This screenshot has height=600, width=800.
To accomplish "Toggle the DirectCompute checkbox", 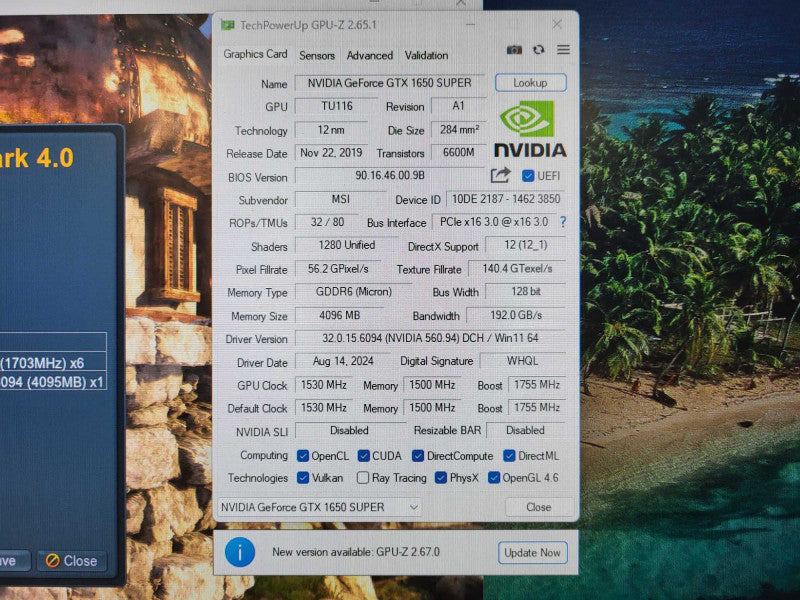I will point(418,456).
